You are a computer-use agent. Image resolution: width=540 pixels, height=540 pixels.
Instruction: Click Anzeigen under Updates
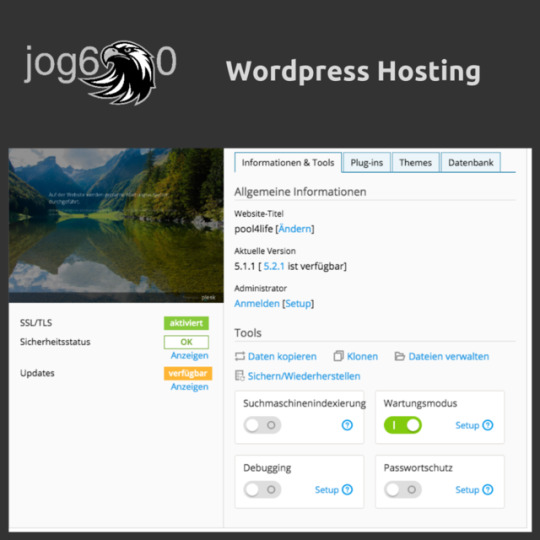tap(189, 387)
